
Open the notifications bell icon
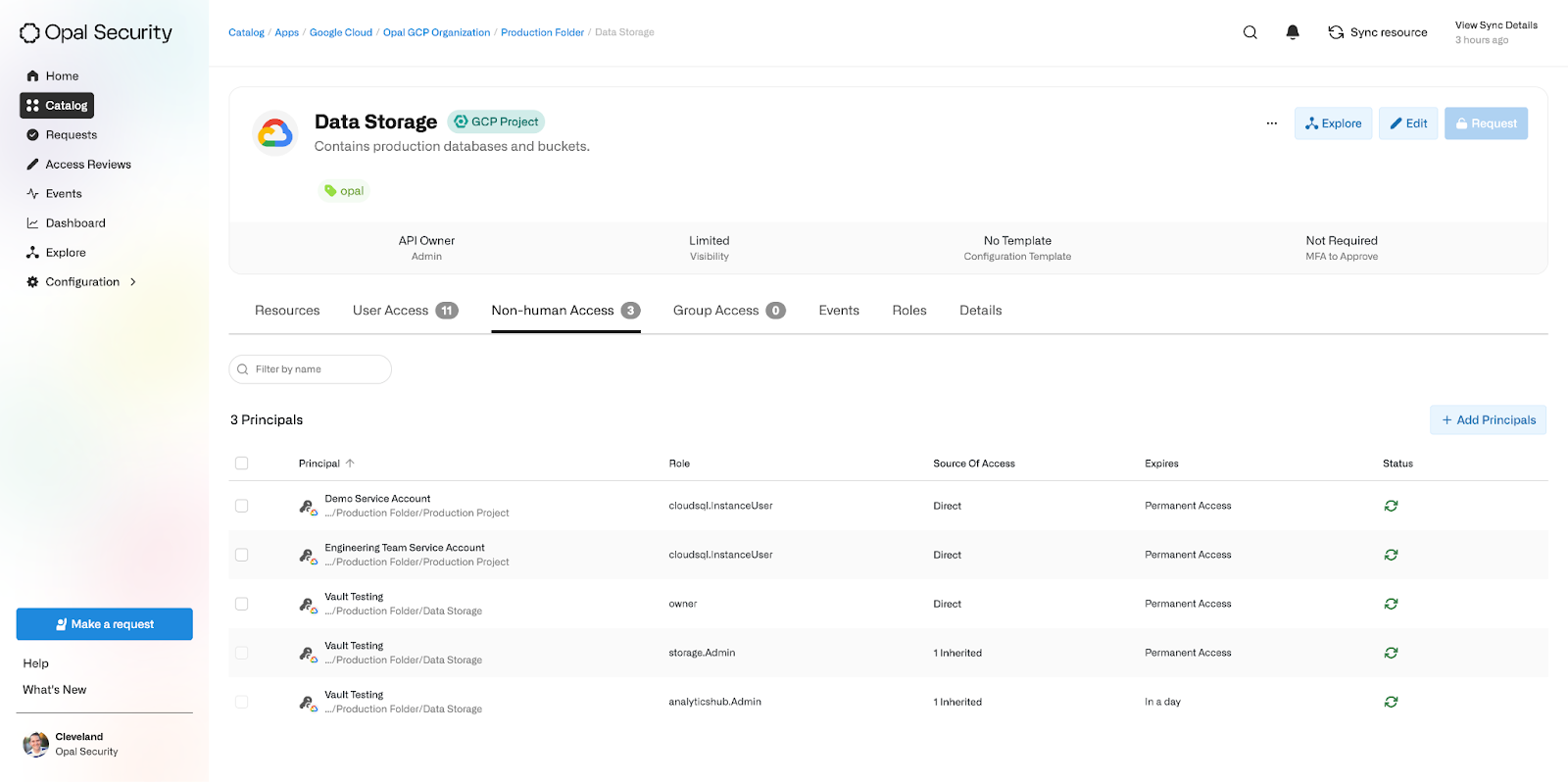(1293, 32)
